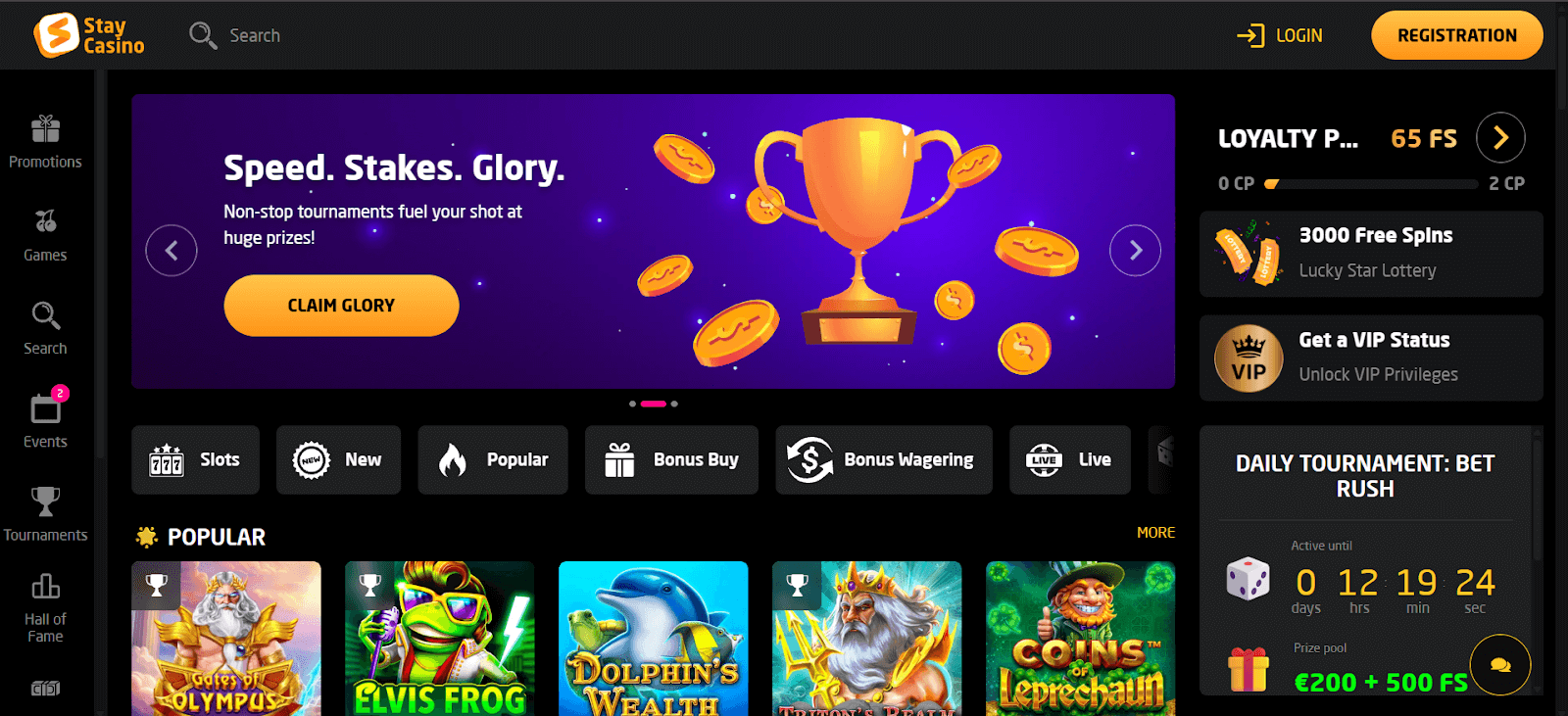Select the Slots game category

click(x=195, y=459)
